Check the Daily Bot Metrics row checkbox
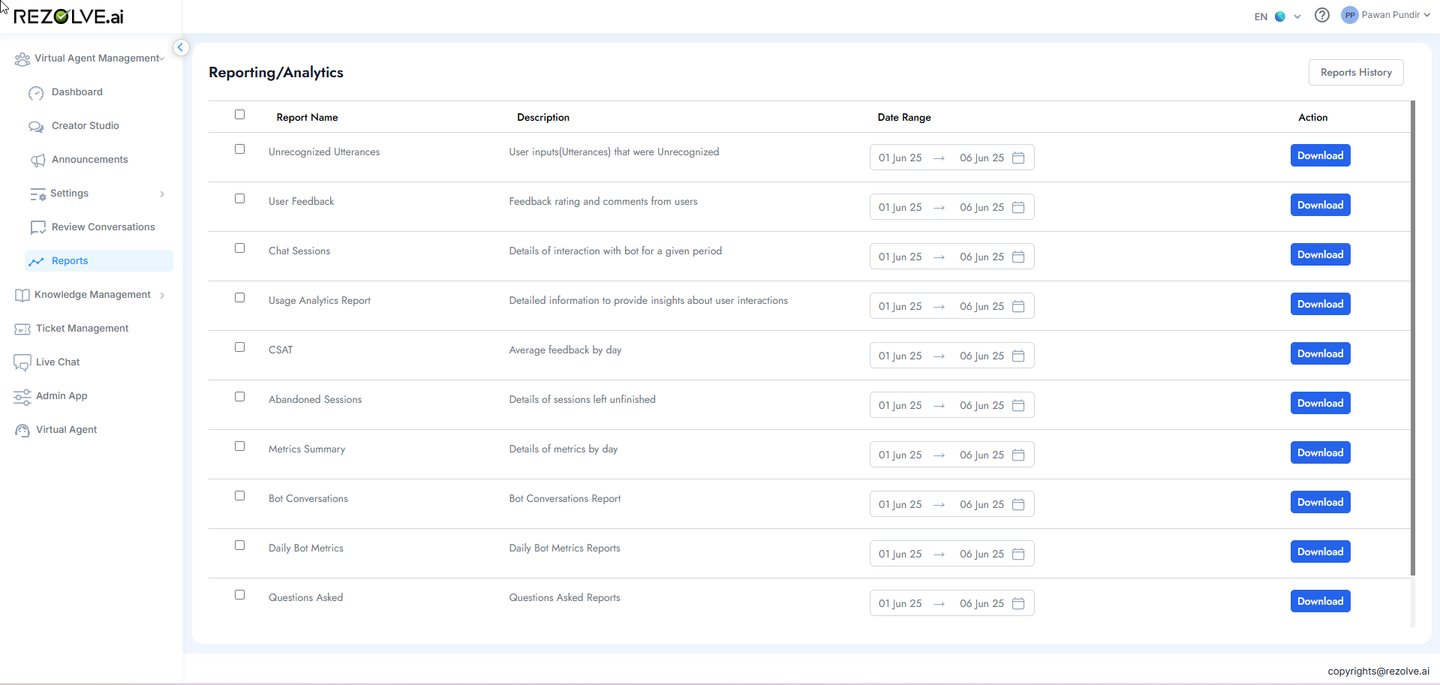 point(239,545)
